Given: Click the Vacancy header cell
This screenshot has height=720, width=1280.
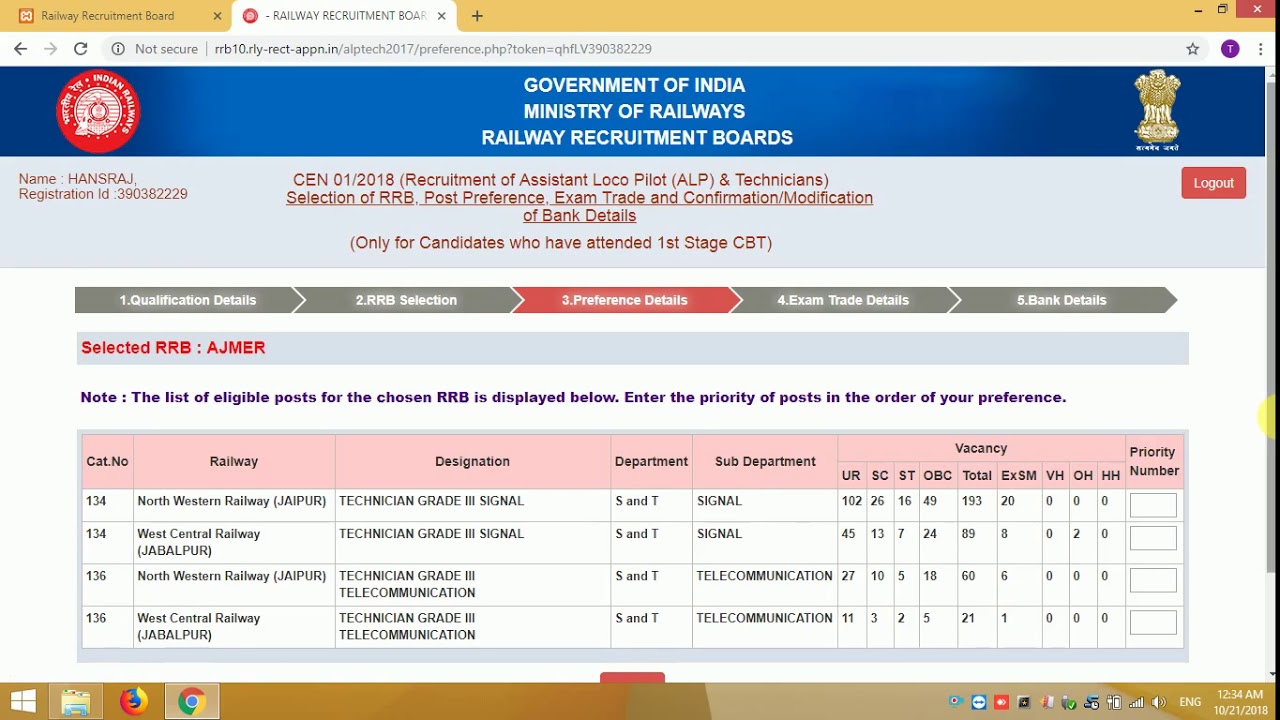Looking at the screenshot, I should tap(981, 448).
